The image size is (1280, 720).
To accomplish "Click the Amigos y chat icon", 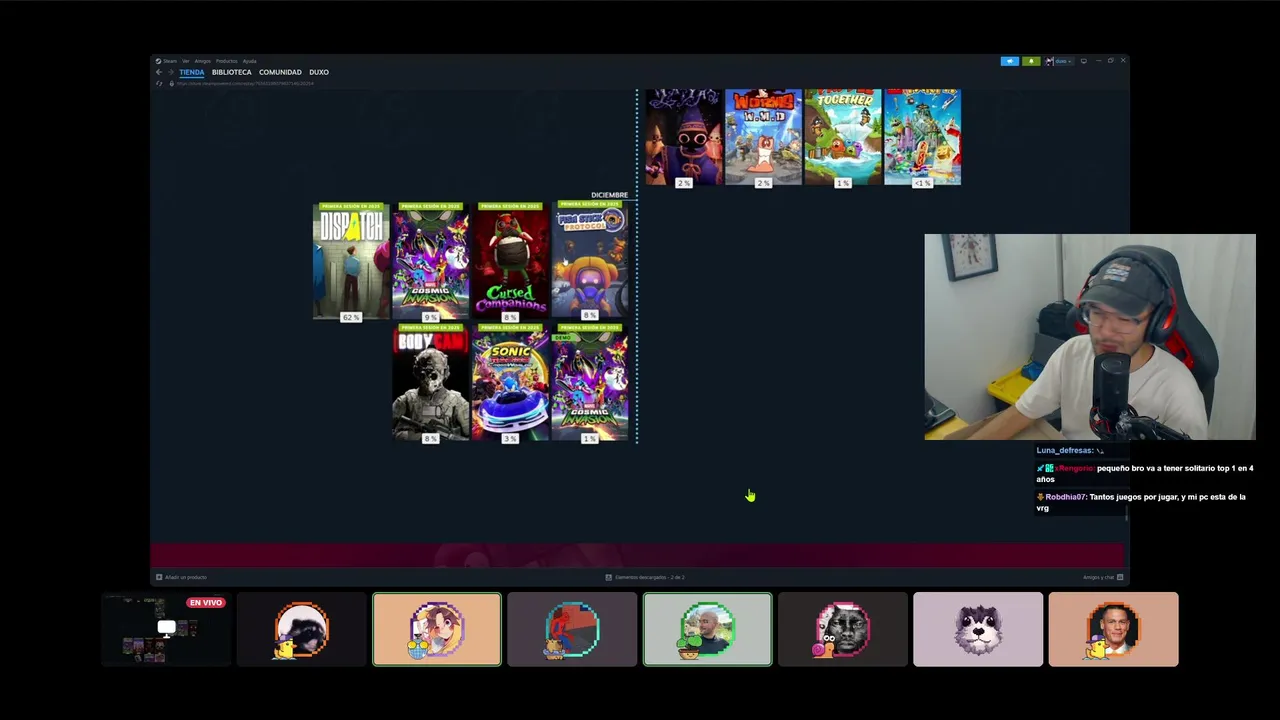I will [1120, 577].
